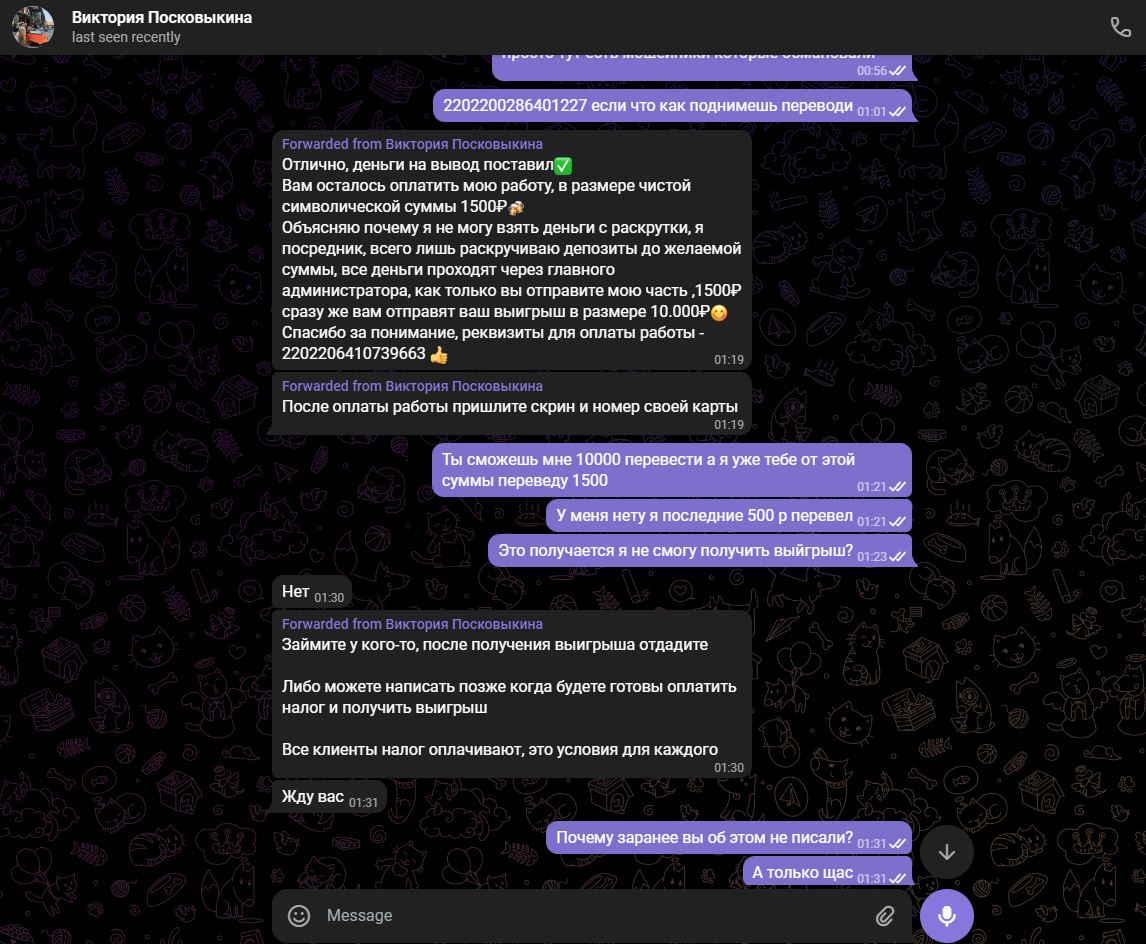Attach a file using paperclip icon
This screenshot has width=1146, height=944.
(884, 916)
